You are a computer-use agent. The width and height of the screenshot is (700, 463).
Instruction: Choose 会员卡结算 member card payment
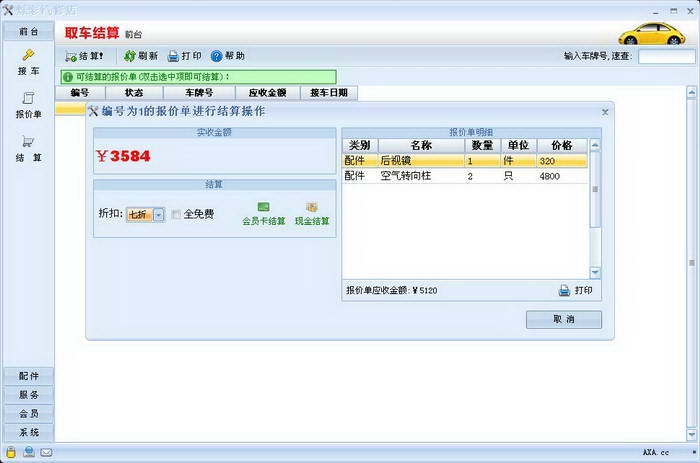[263, 214]
